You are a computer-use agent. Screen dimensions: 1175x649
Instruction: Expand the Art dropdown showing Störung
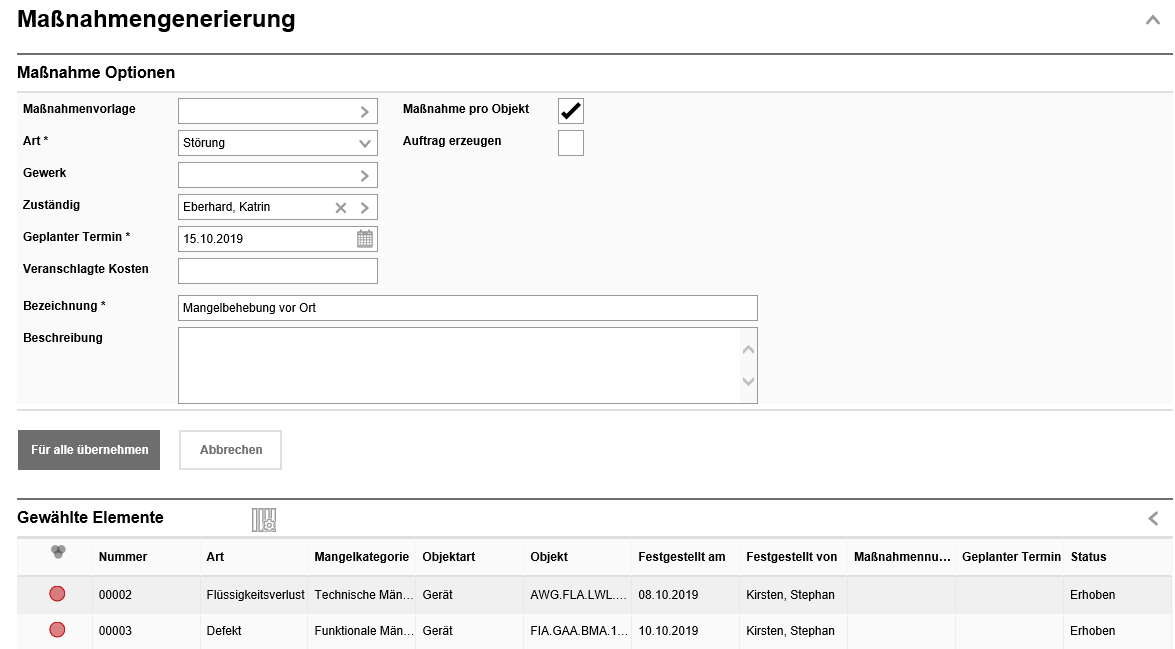coord(365,143)
